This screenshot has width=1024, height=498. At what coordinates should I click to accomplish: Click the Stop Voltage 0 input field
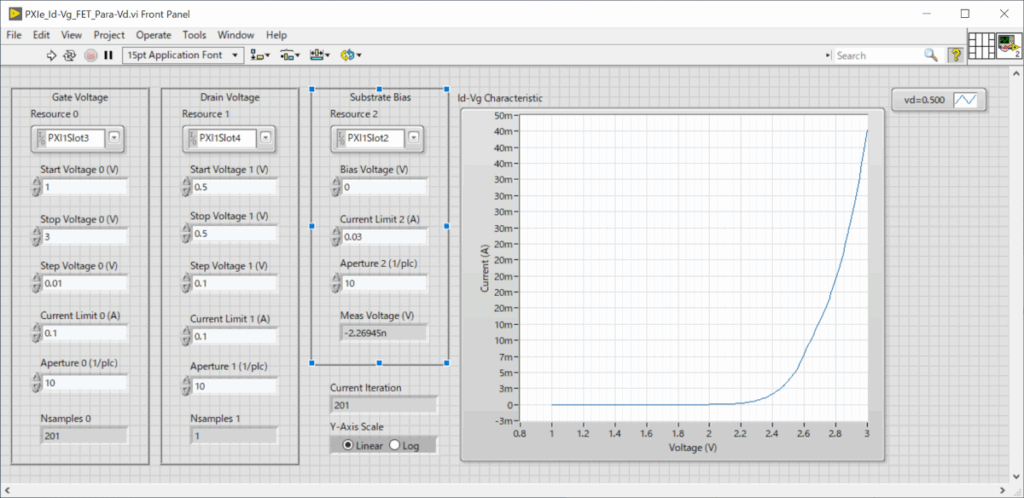(x=84, y=237)
